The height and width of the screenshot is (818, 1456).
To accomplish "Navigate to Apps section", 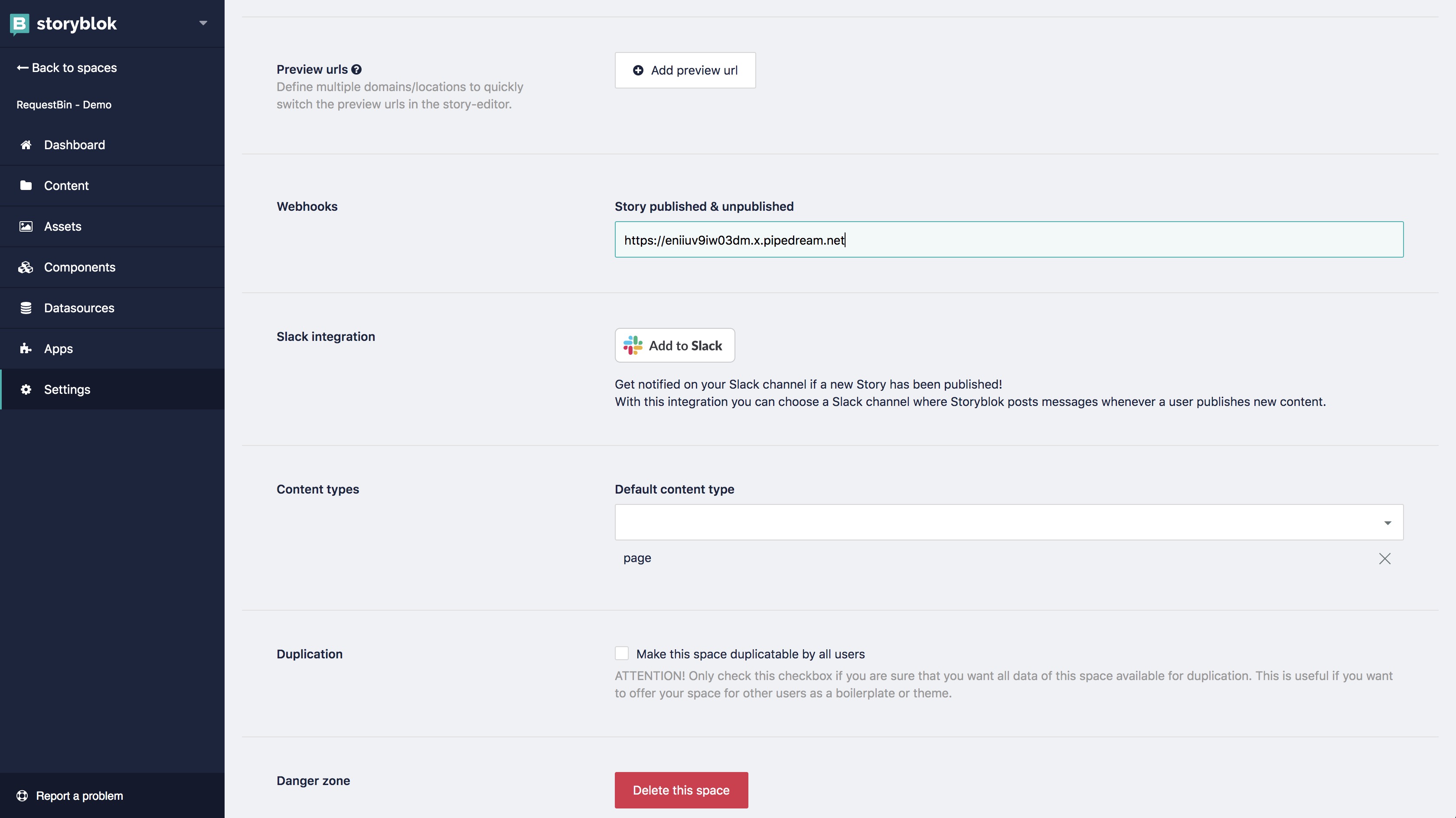I will tap(58, 348).
